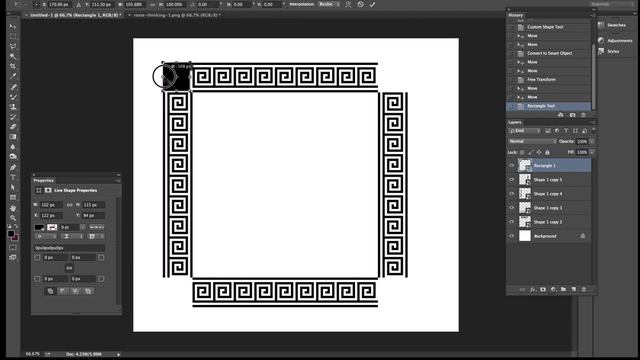Toggle warp mode icon in options bar
Image resolution: width=640 pixels, height=360 pixels.
(x=348, y=4)
